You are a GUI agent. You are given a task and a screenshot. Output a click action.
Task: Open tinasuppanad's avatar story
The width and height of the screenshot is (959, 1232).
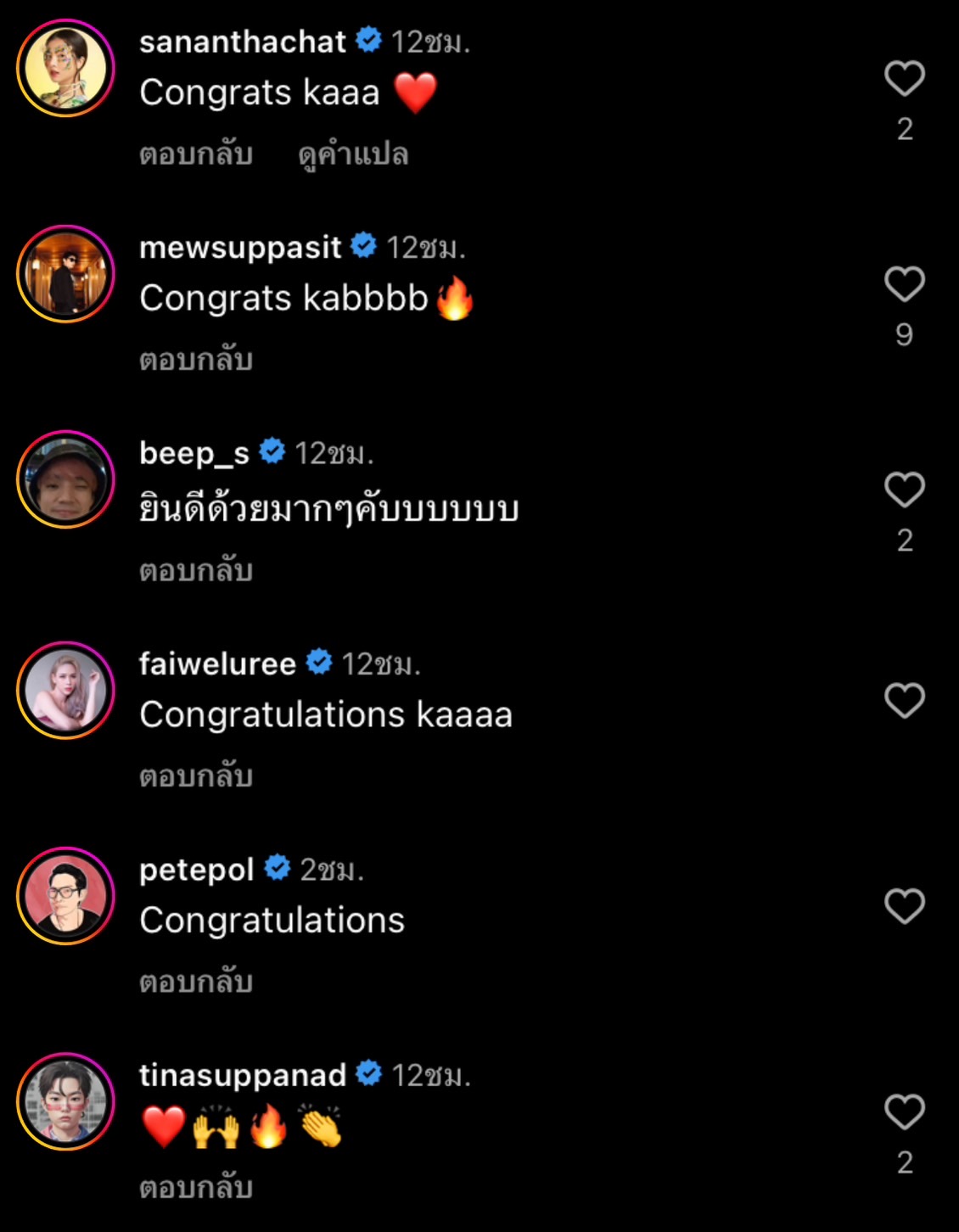(x=65, y=1101)
